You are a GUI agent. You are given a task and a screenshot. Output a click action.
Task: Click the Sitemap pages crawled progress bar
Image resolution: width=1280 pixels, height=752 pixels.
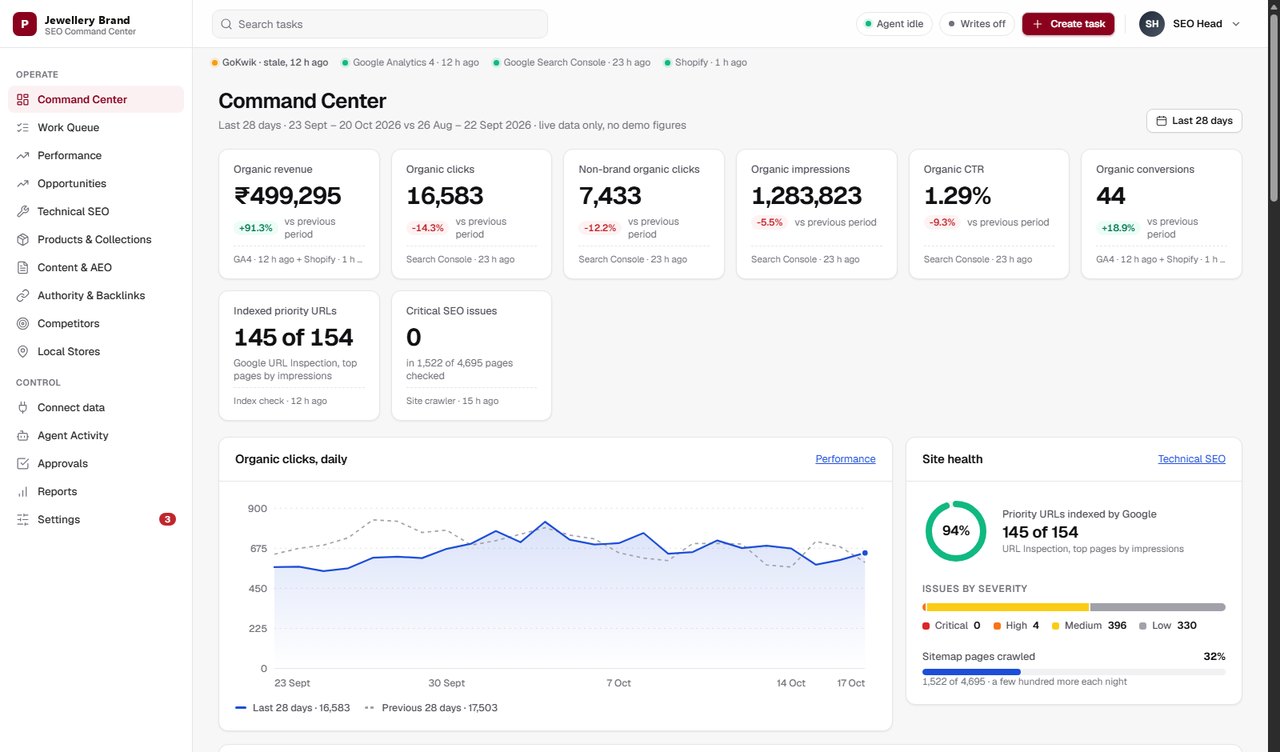(1073, 672)
